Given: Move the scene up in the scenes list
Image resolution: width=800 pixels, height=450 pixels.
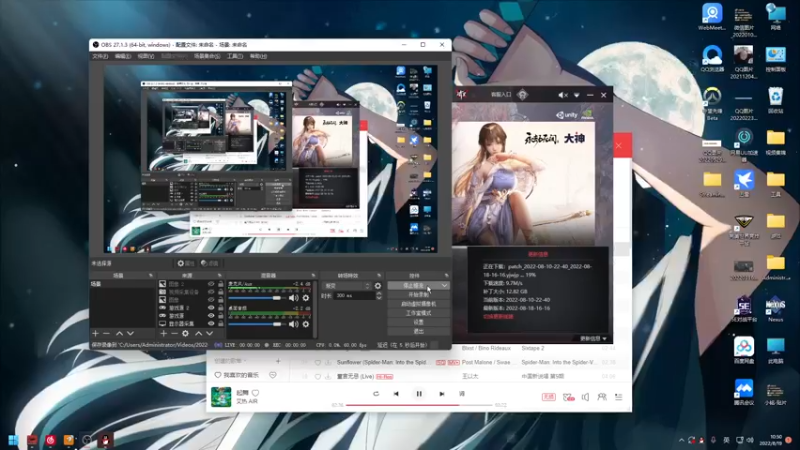Looking at the screenshot, I should coord(119,333).
